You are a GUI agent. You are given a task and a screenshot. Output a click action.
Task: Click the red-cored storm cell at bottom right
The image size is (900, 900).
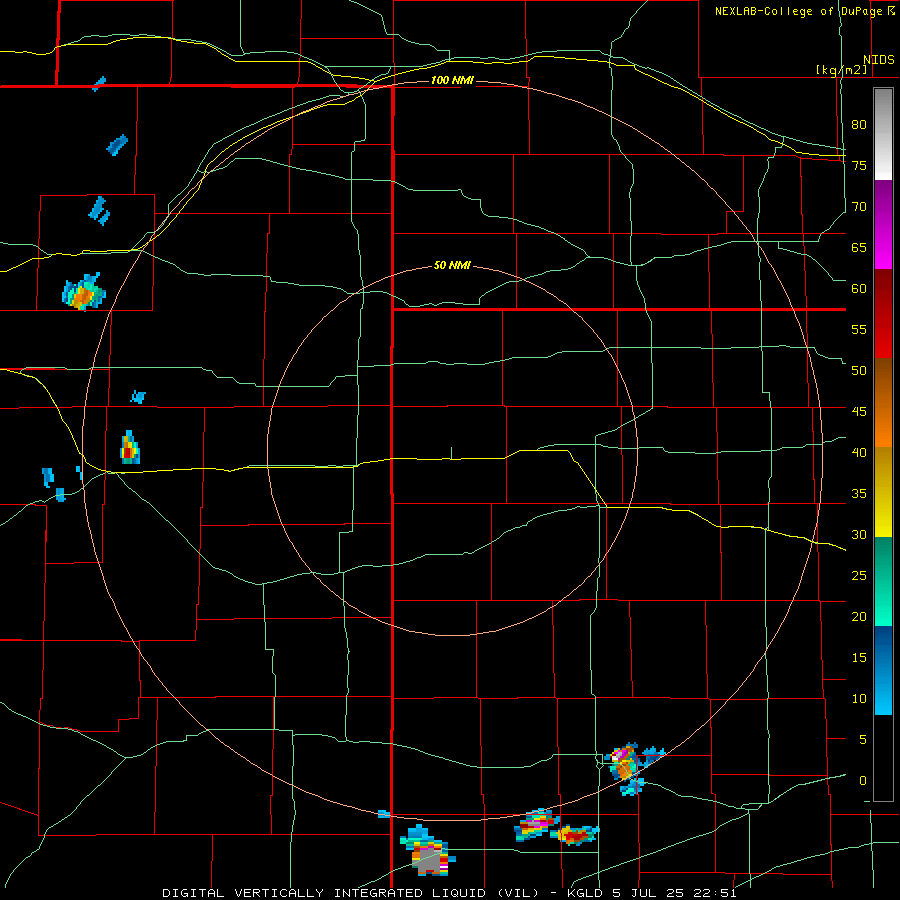point(575,835)
